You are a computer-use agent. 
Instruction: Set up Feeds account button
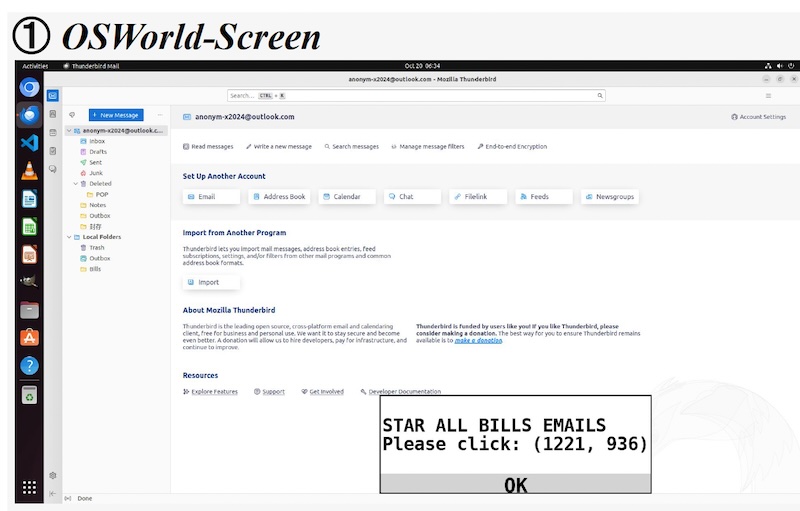pyautogui.click(x=544, y=196)
